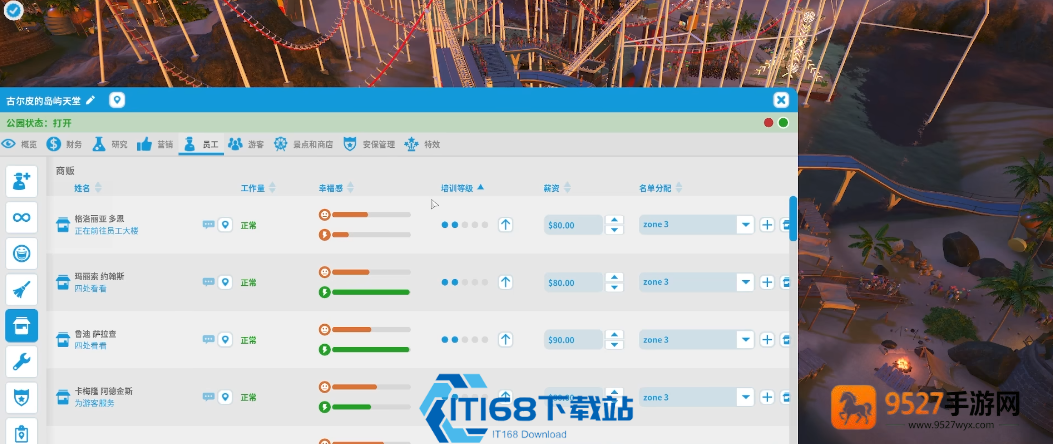
Task: Adjust the $90.00 salary stepper for 鲁迪 萨拉查
Action: [x=614, y=340]
